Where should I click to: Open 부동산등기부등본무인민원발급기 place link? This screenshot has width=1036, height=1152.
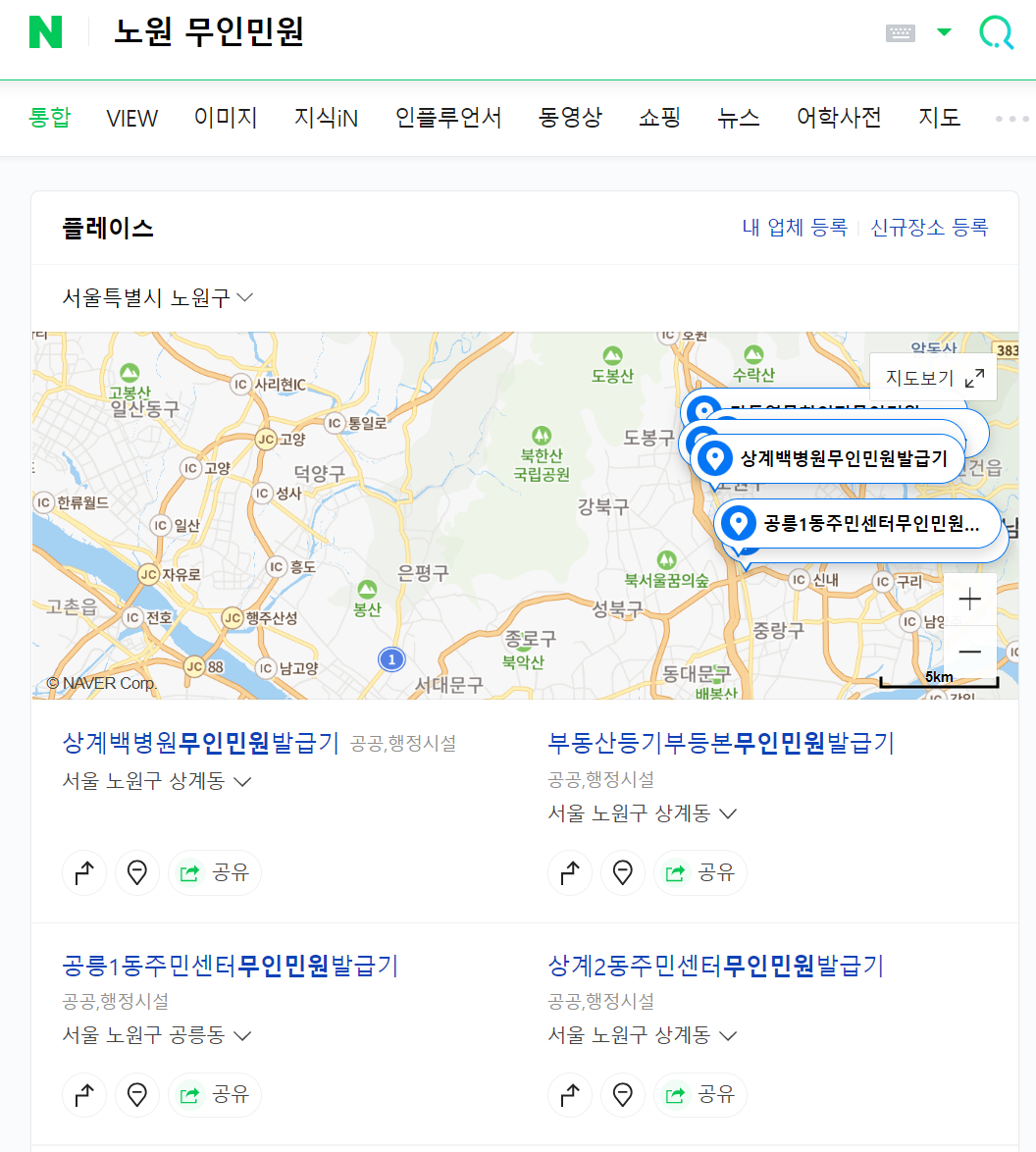coord(721,743)
